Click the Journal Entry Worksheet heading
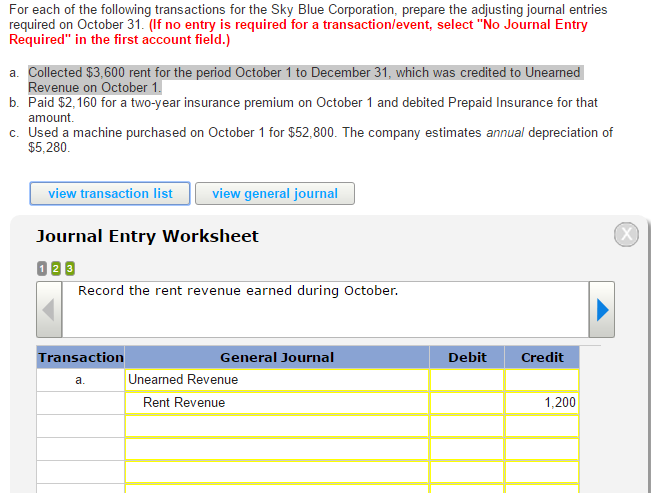 [x=147, y=236]
